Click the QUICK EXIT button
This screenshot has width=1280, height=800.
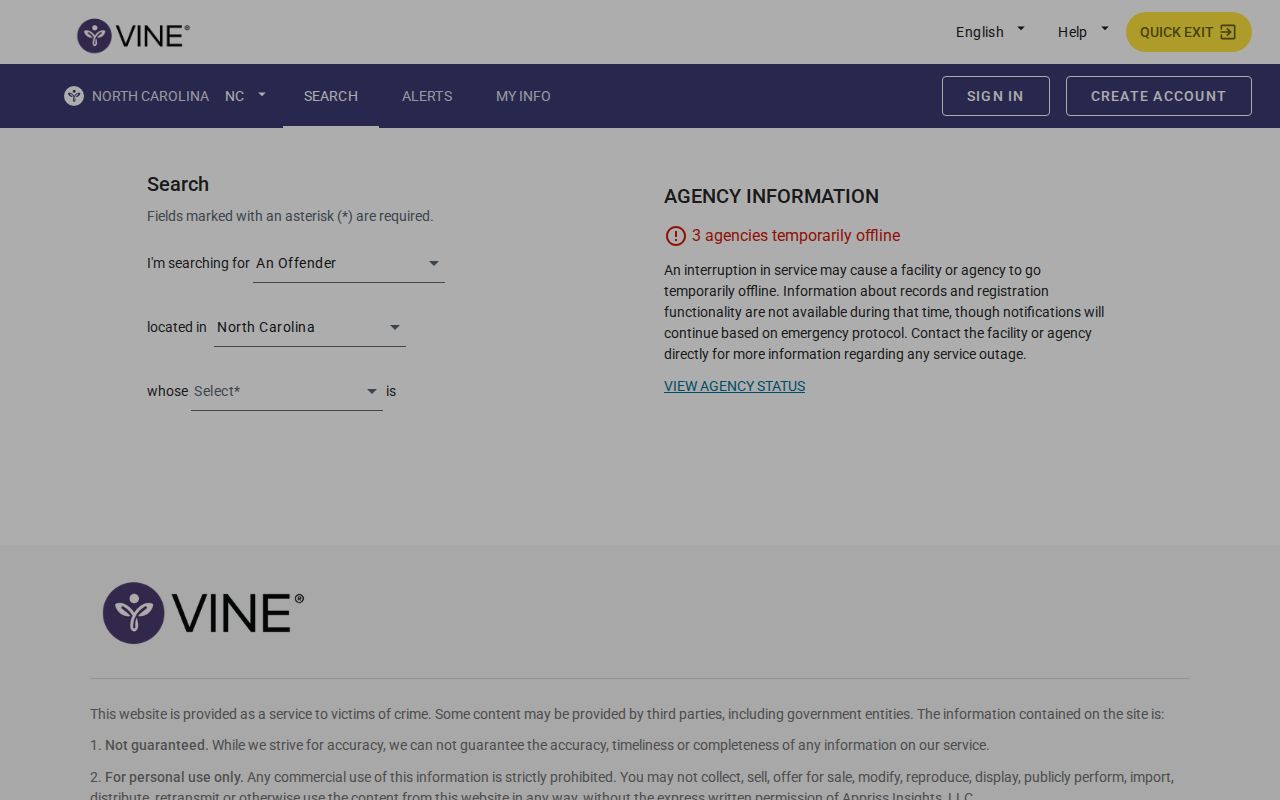click(x=1189, y=32)
